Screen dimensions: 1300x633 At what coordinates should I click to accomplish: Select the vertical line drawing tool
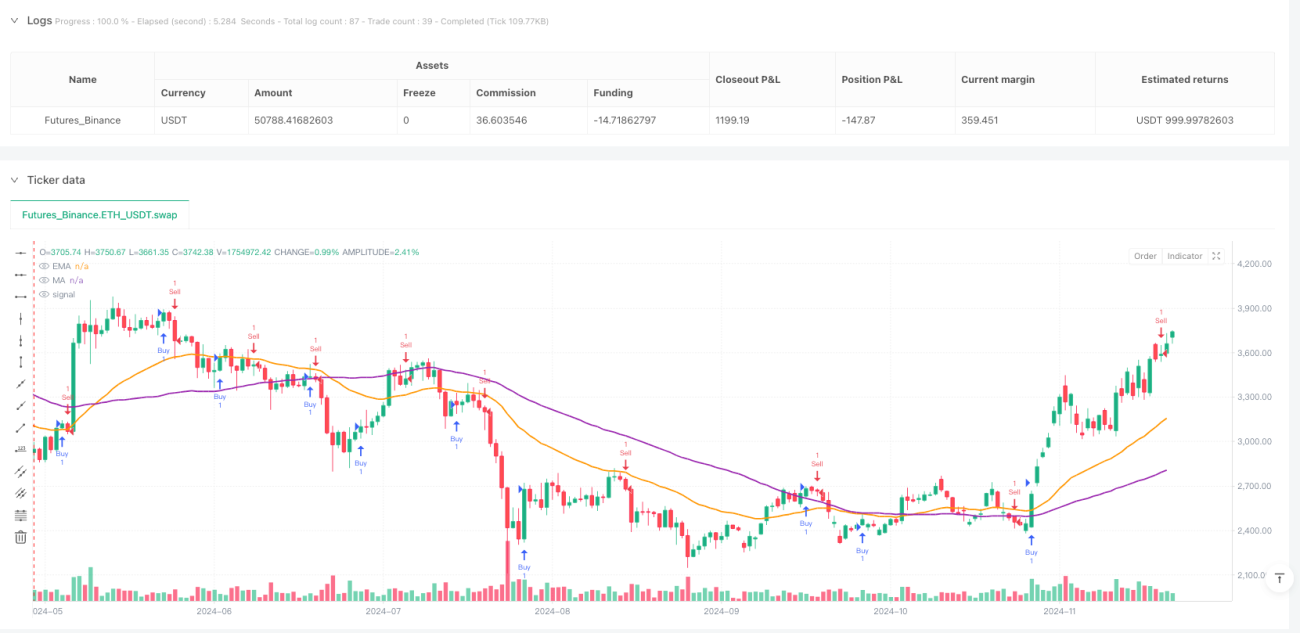pos(20,319)
